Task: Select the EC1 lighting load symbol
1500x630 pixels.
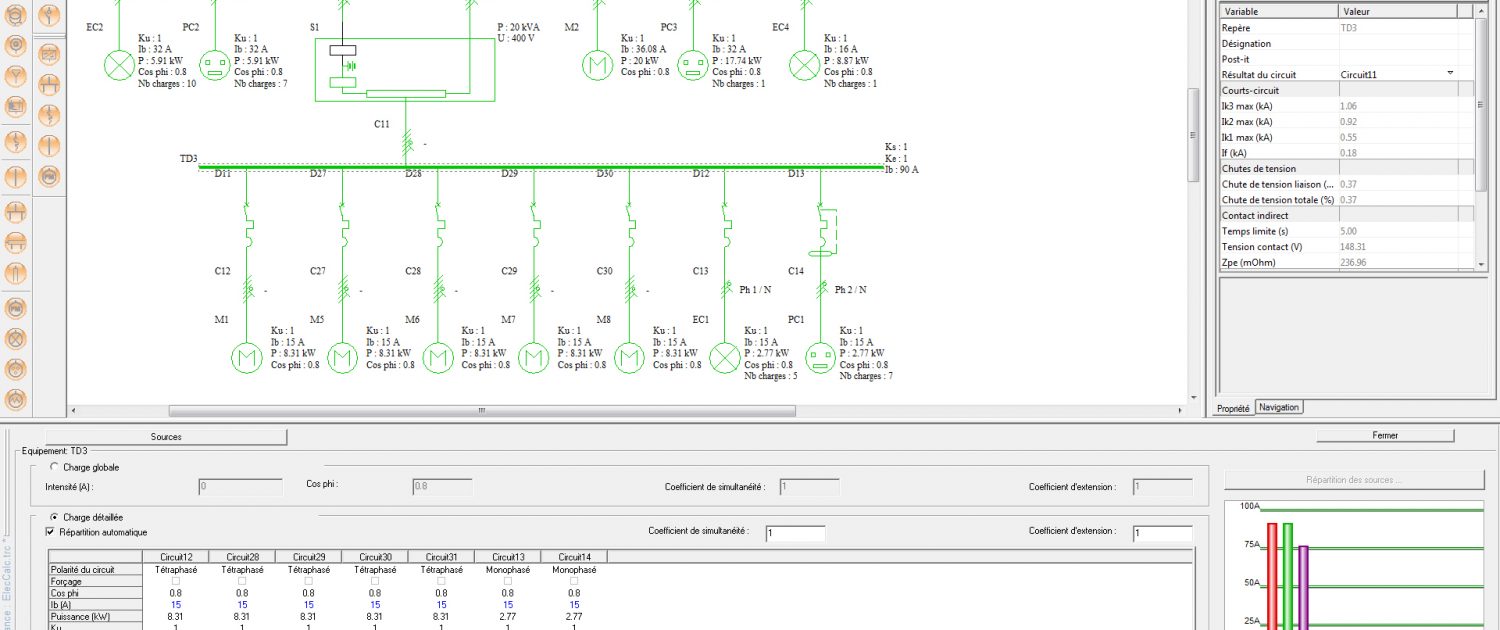Action: pyautogui.click(x=724, y=358)
